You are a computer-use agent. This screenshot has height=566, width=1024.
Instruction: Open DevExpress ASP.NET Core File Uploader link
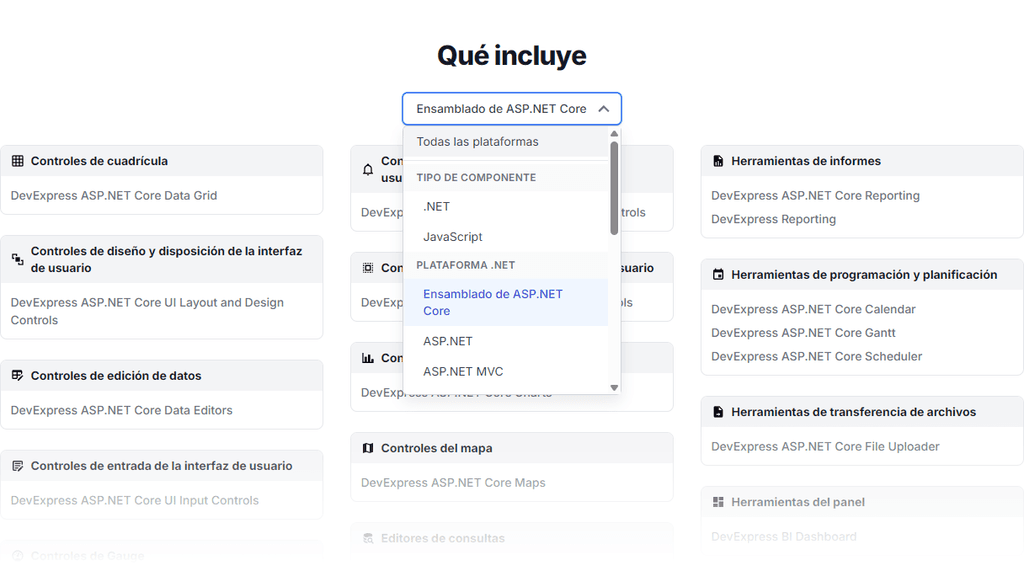[825, 446]
